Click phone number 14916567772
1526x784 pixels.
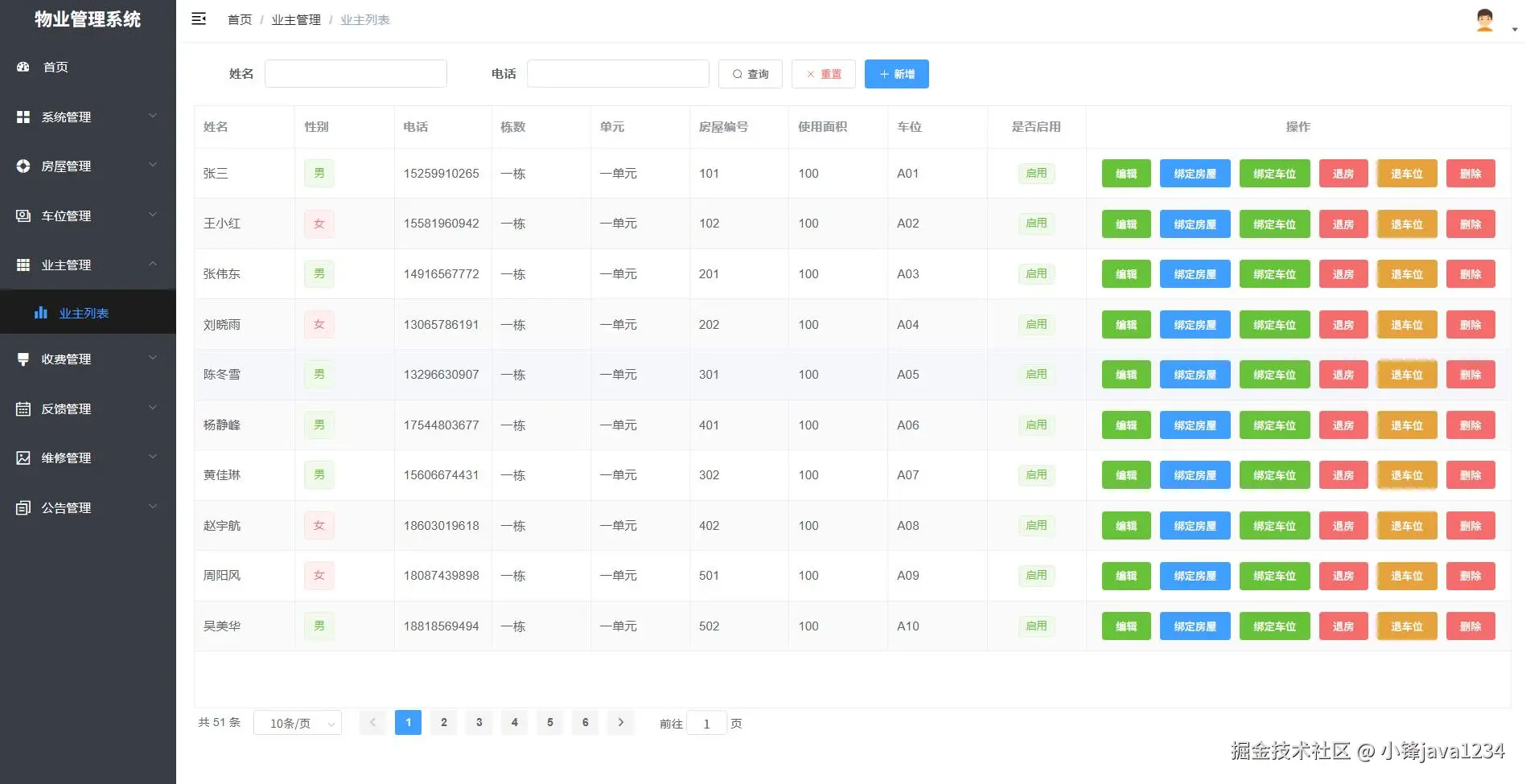(x=442, y=274)
